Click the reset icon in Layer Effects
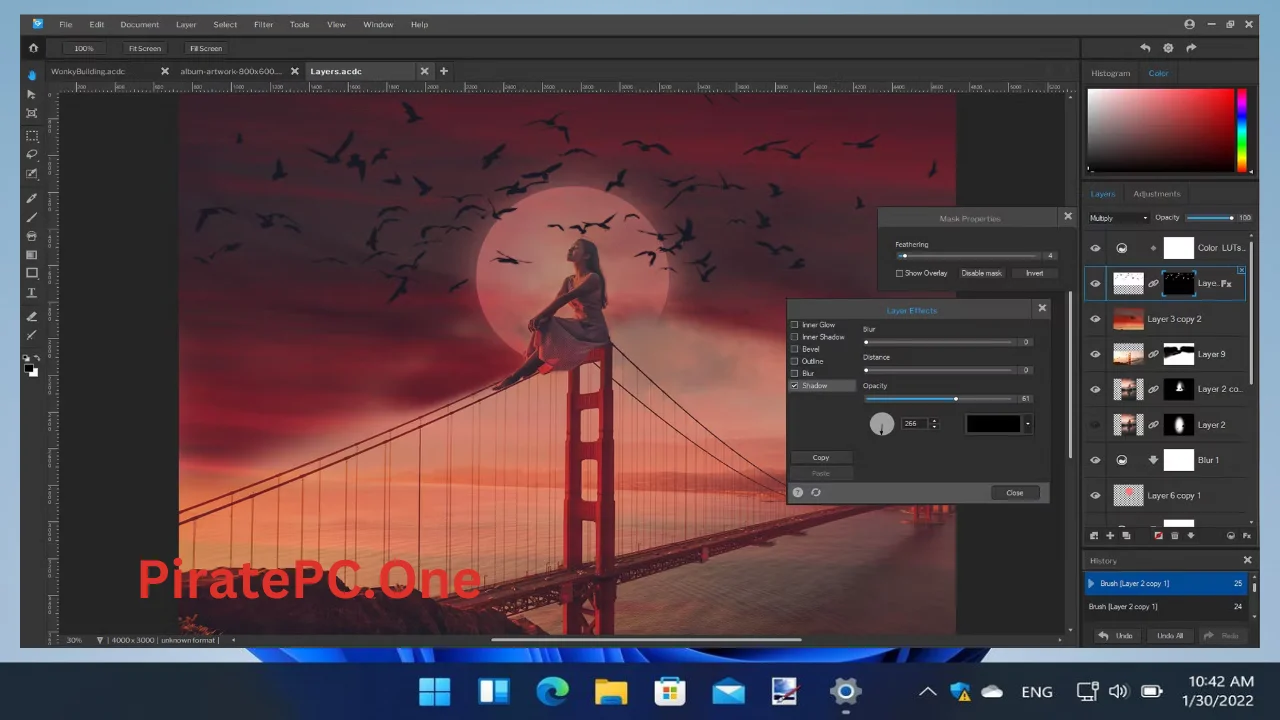 (816, 492)
